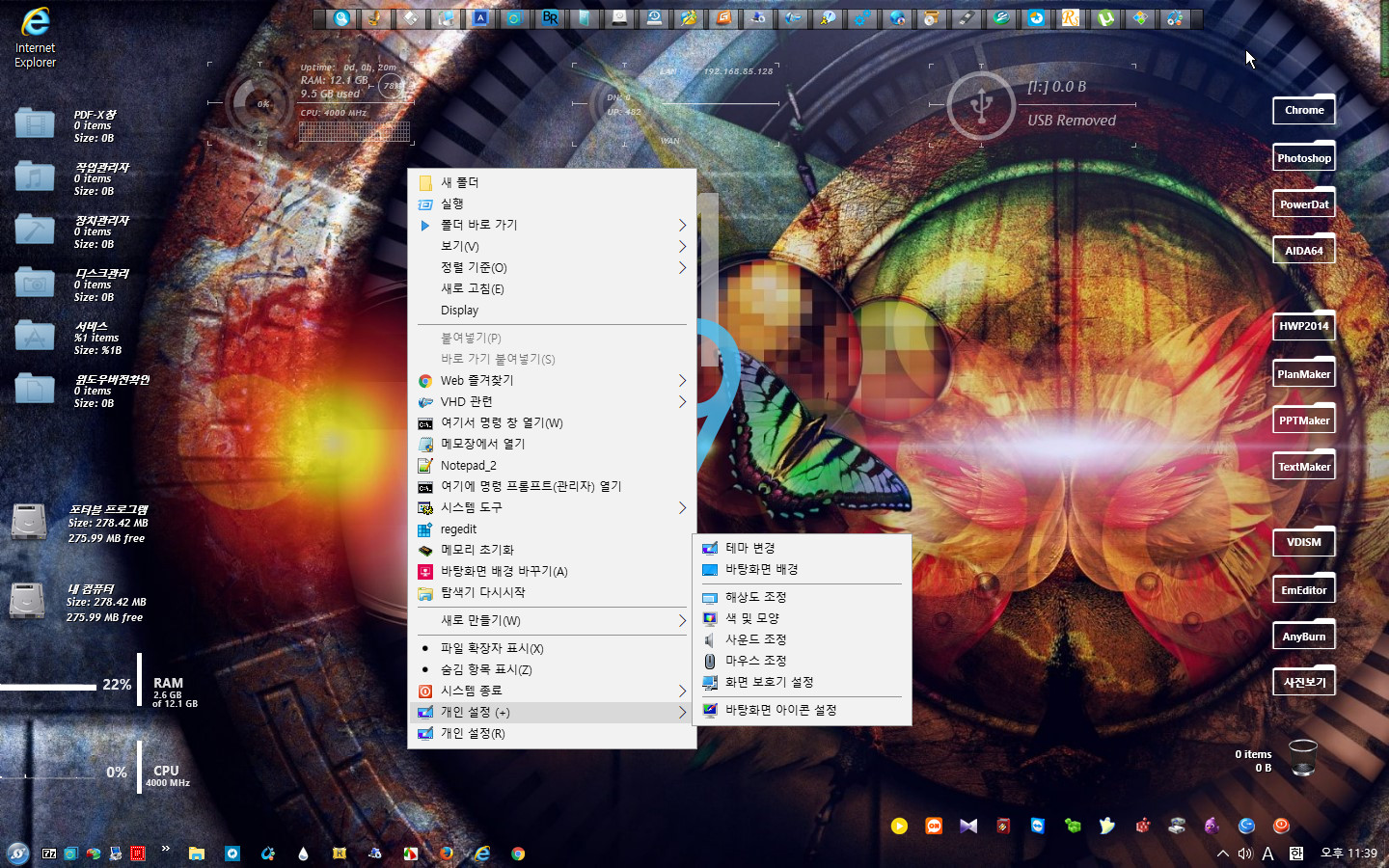Open Internet Explorer desktop icon
Screen dimensions: 1389x868
point(35,37)
